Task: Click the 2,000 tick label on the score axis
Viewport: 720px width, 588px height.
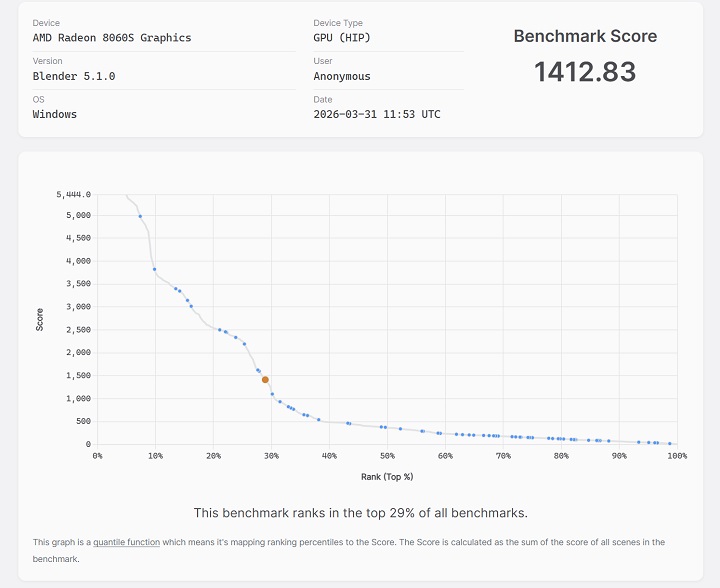Action: tap(77, 353)
